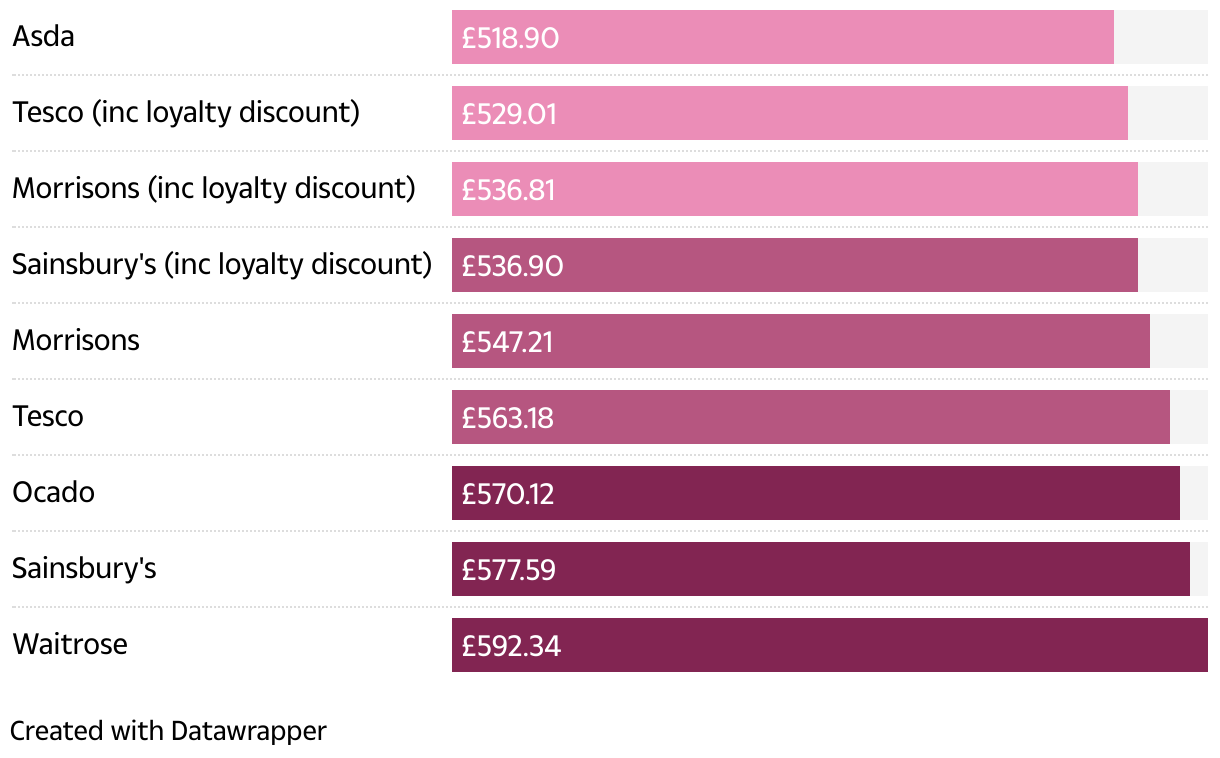Click the £577.59 value label

pyautogui.click(x=508, y=570)
